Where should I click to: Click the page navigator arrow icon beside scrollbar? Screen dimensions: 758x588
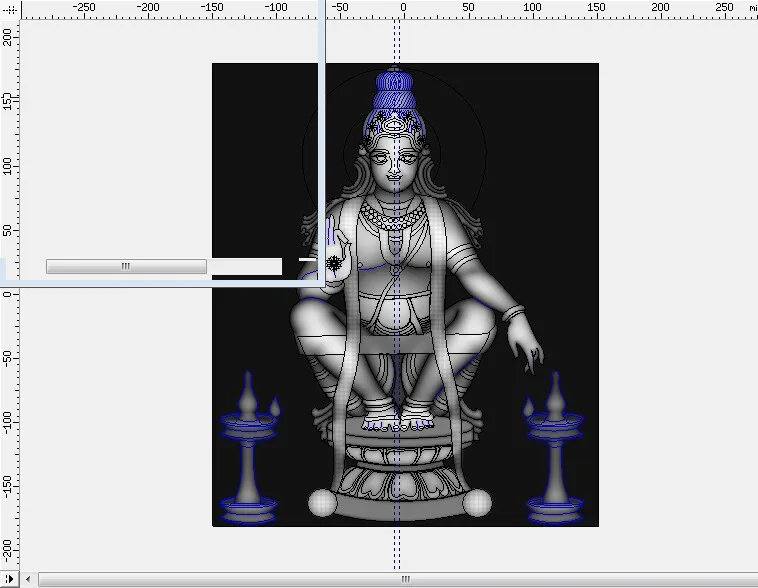[9, 579]
